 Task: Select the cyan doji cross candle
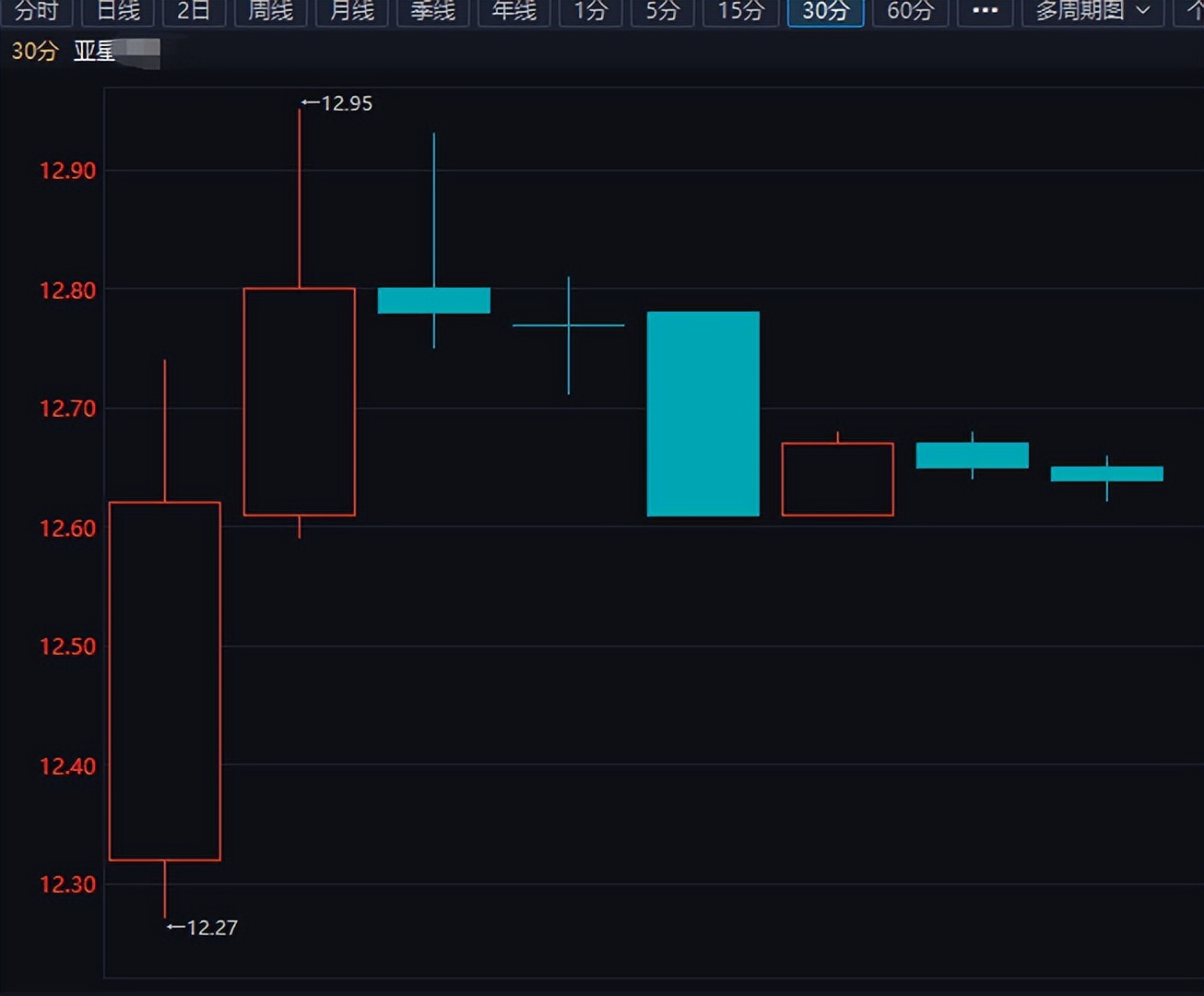click(x=569, y=326)
